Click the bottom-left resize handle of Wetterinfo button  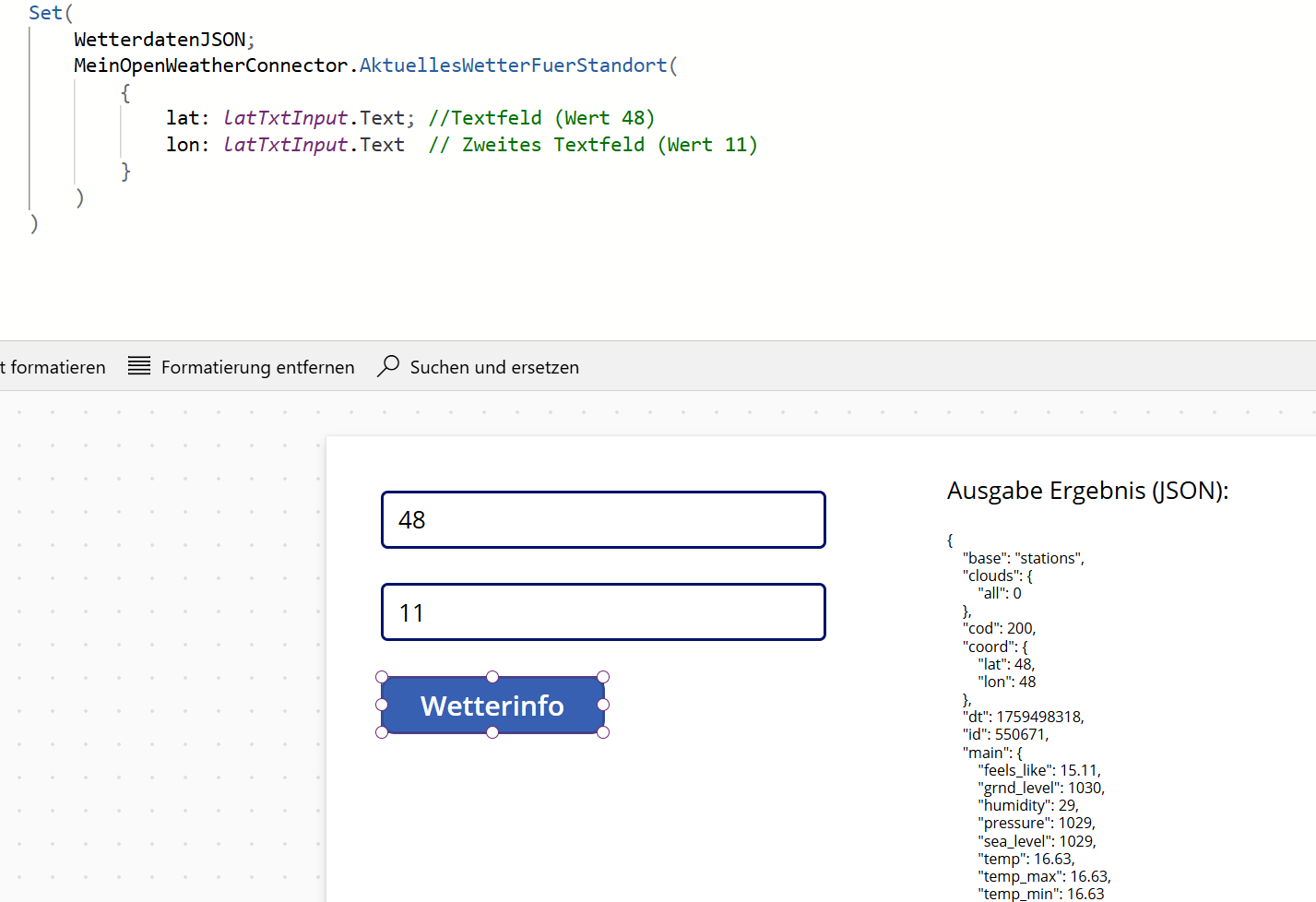point(382,732)
